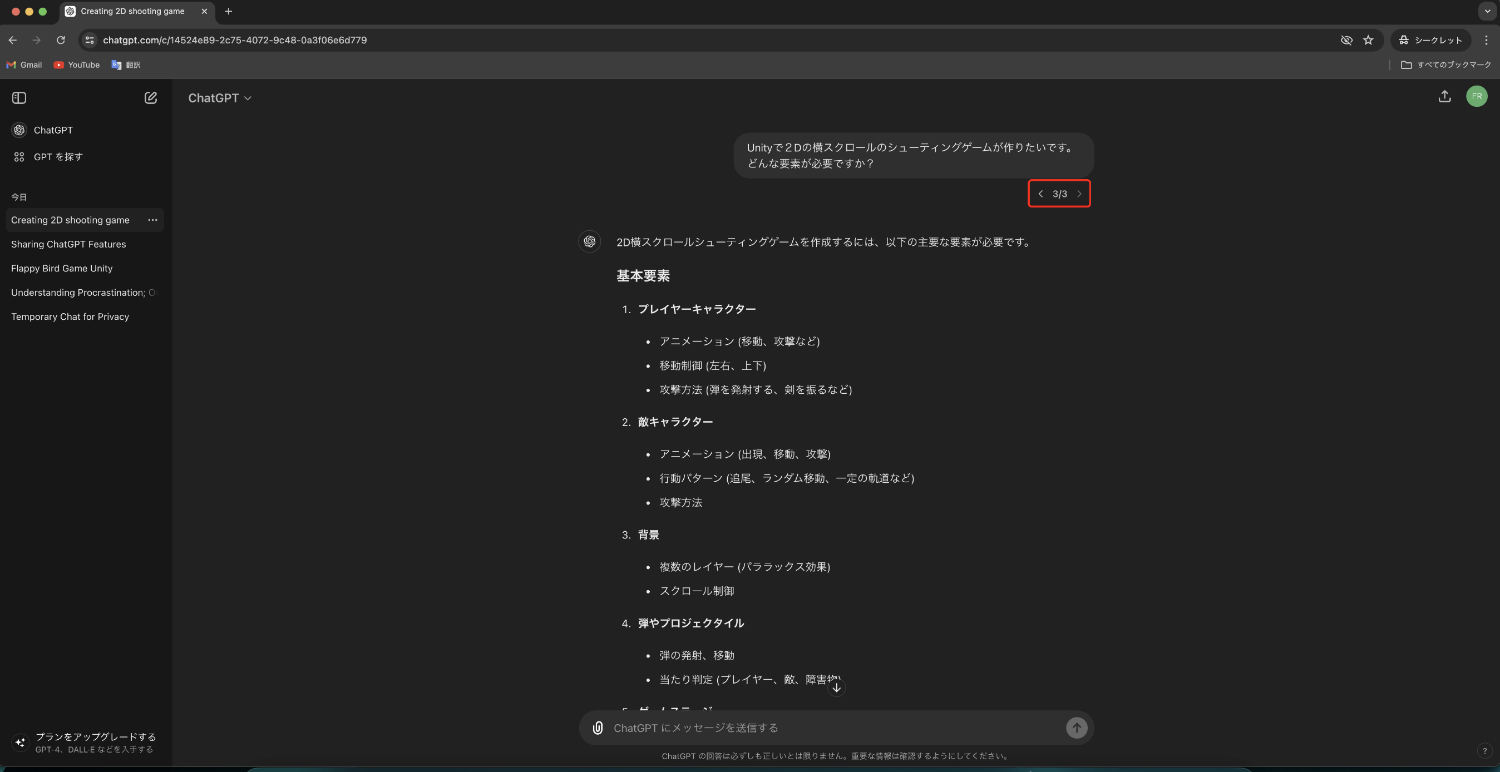Click the user message bubble about Unity
Viewport: 1500px width, 772px height.
tap(914, 155)
